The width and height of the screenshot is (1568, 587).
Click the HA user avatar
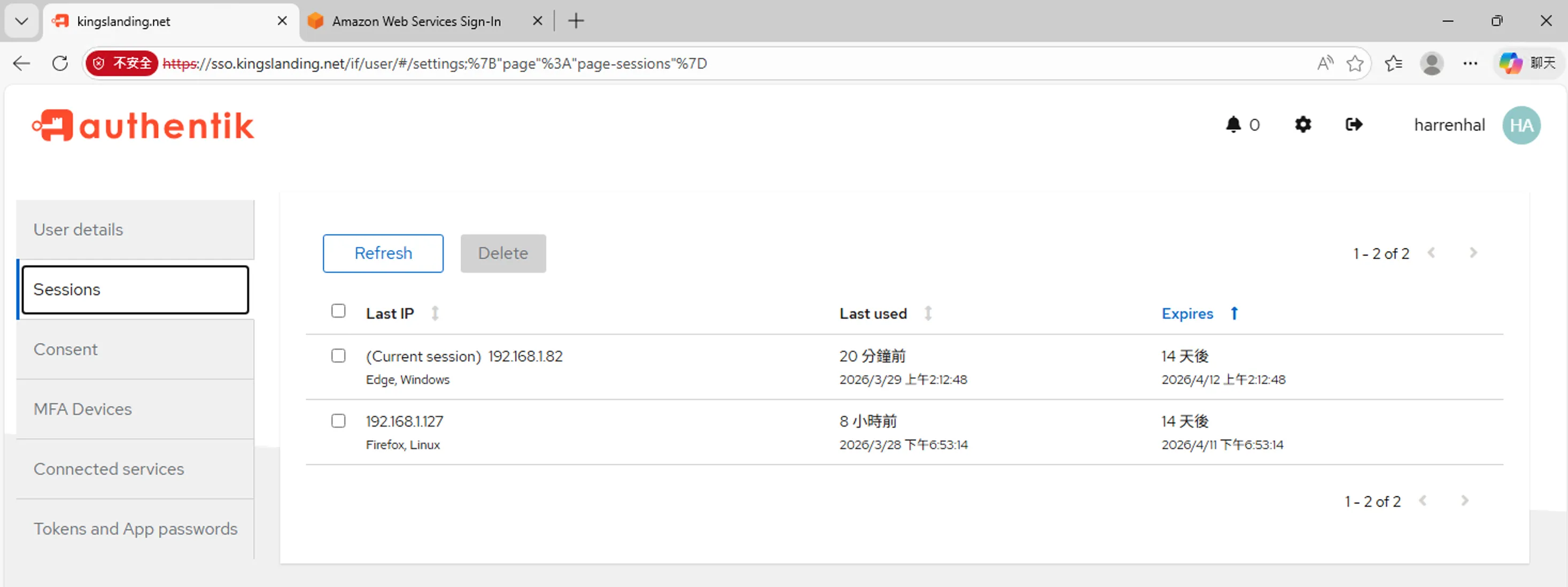(x=1521, y=126)
